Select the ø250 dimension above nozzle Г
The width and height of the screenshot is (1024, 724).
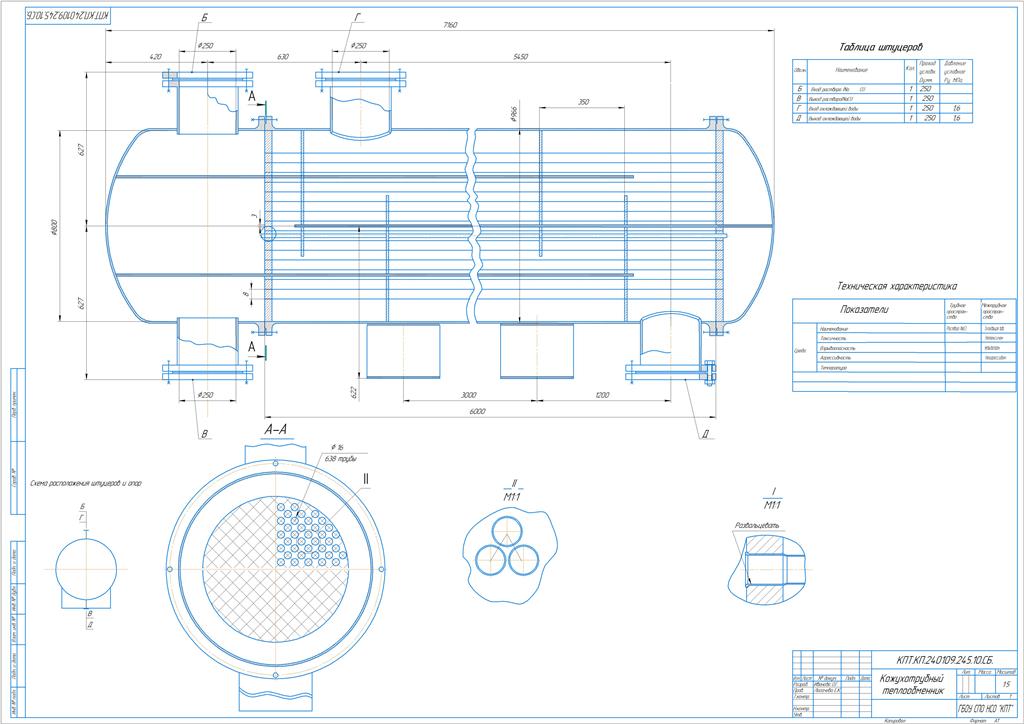pos(358,46)
